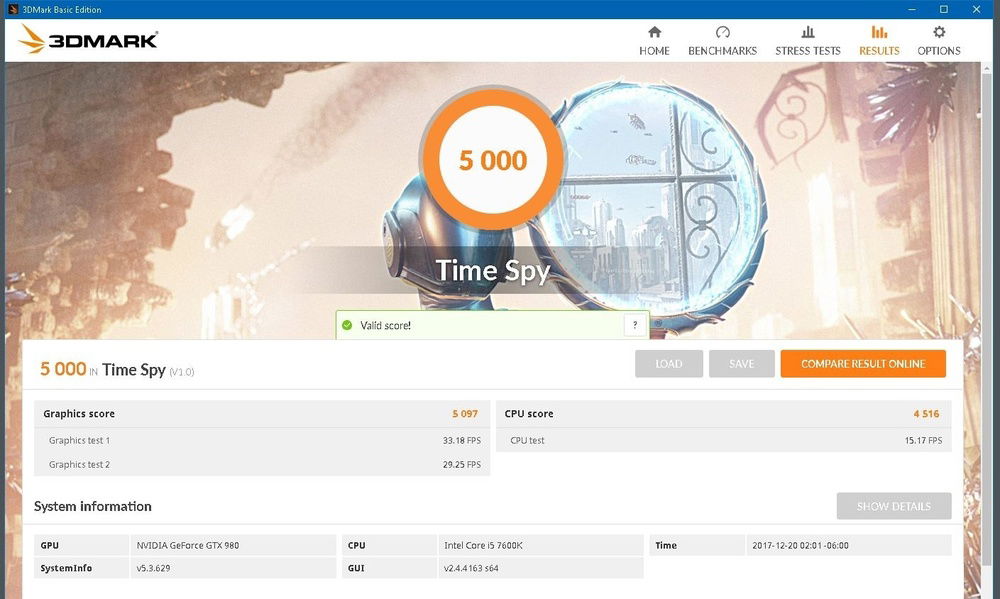Click the Graphics score header row
Screen dimensions: 1000x599
click(261, 414)
